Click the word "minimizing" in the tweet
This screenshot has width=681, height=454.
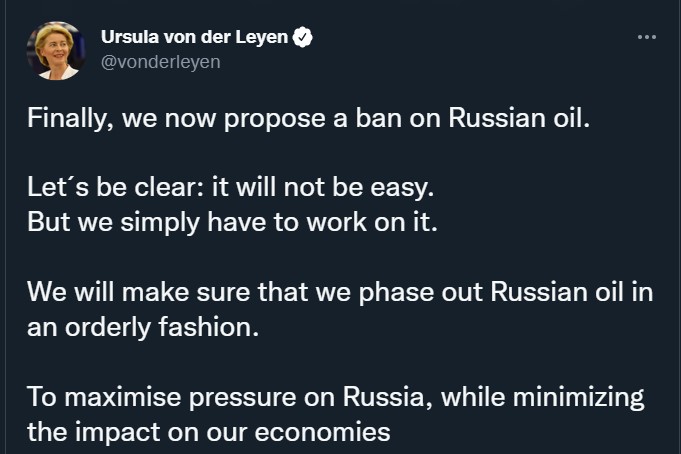579,398
